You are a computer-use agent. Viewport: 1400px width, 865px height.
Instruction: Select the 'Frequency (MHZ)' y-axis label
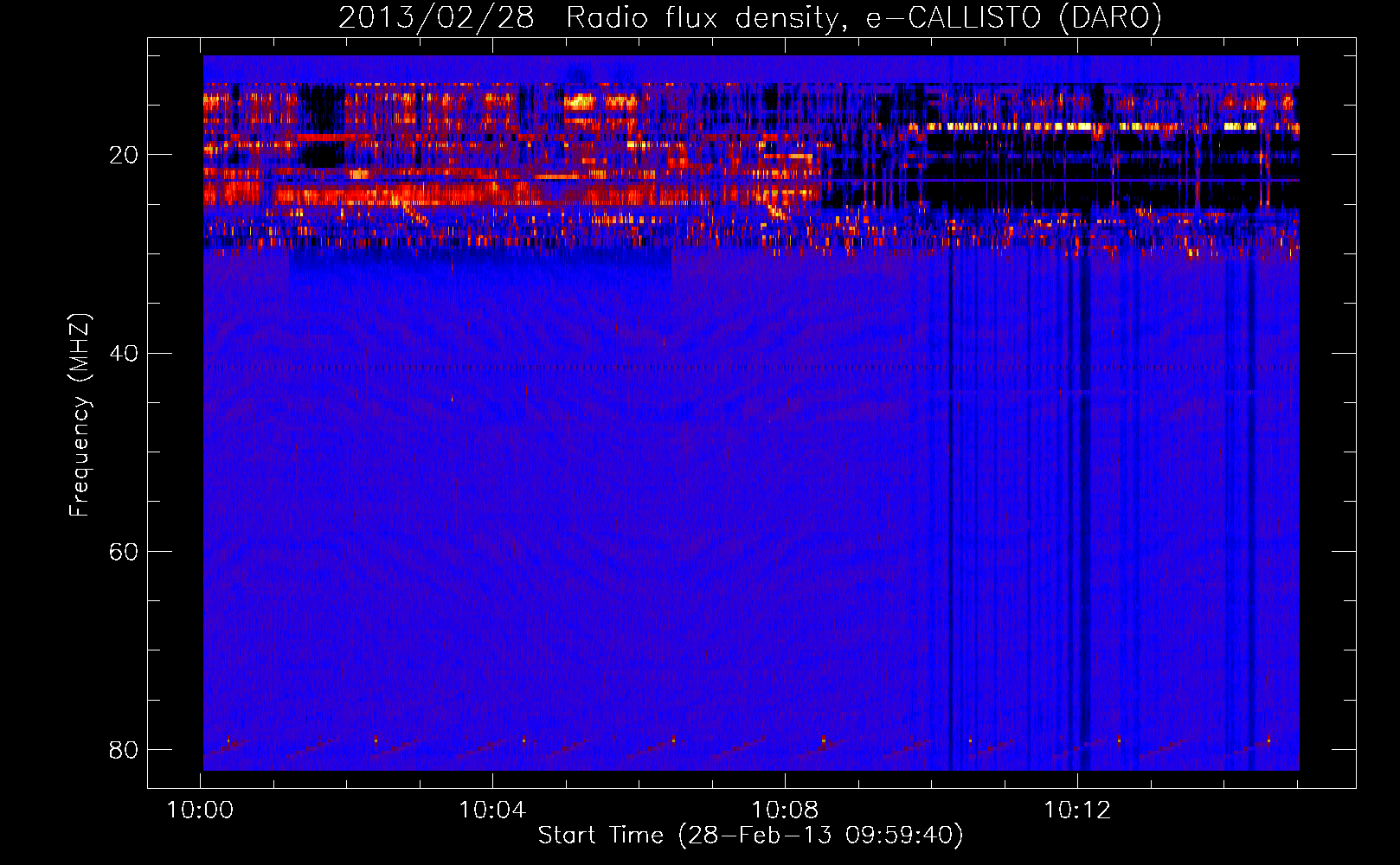click(80, 414)
